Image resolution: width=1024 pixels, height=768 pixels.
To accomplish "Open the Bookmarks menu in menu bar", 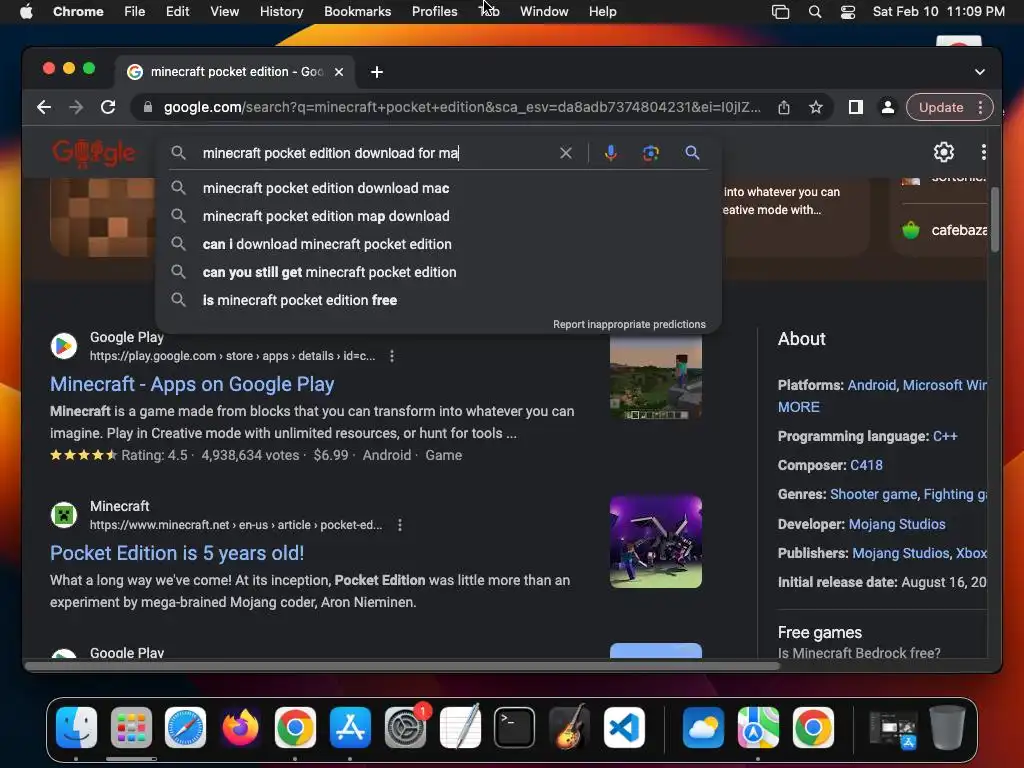I will click(x=357, y=12).
